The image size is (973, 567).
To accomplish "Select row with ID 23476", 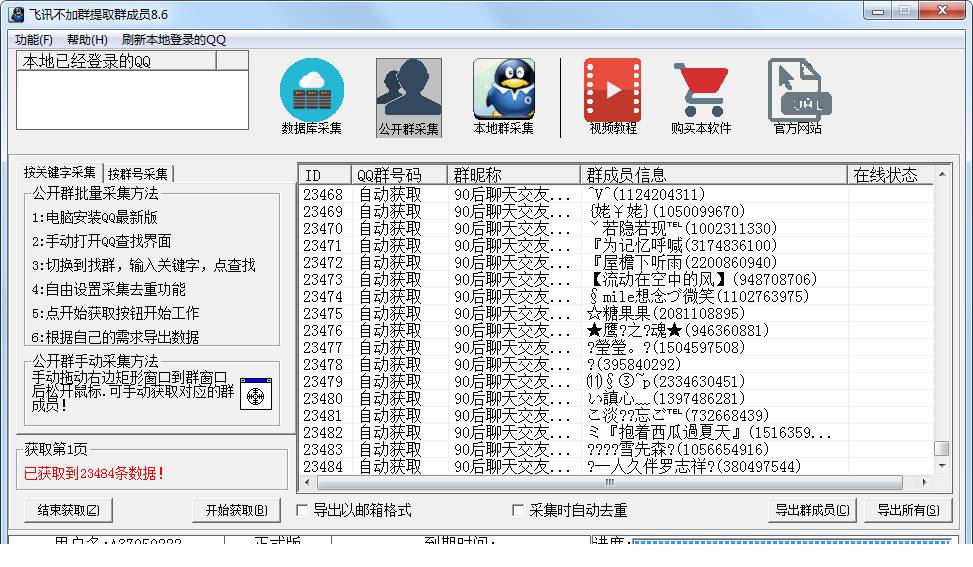I will [x=616, y=331].
